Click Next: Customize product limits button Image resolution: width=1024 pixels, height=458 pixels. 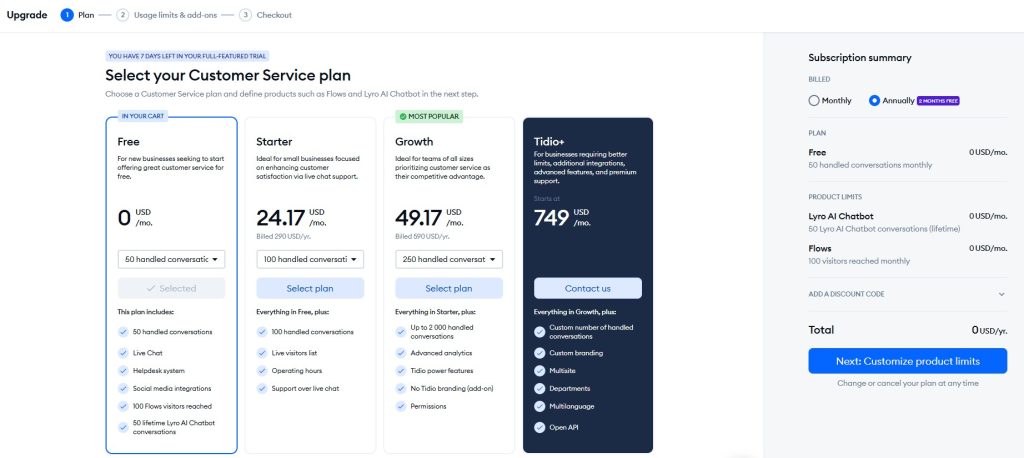click(x=907, y=361)
